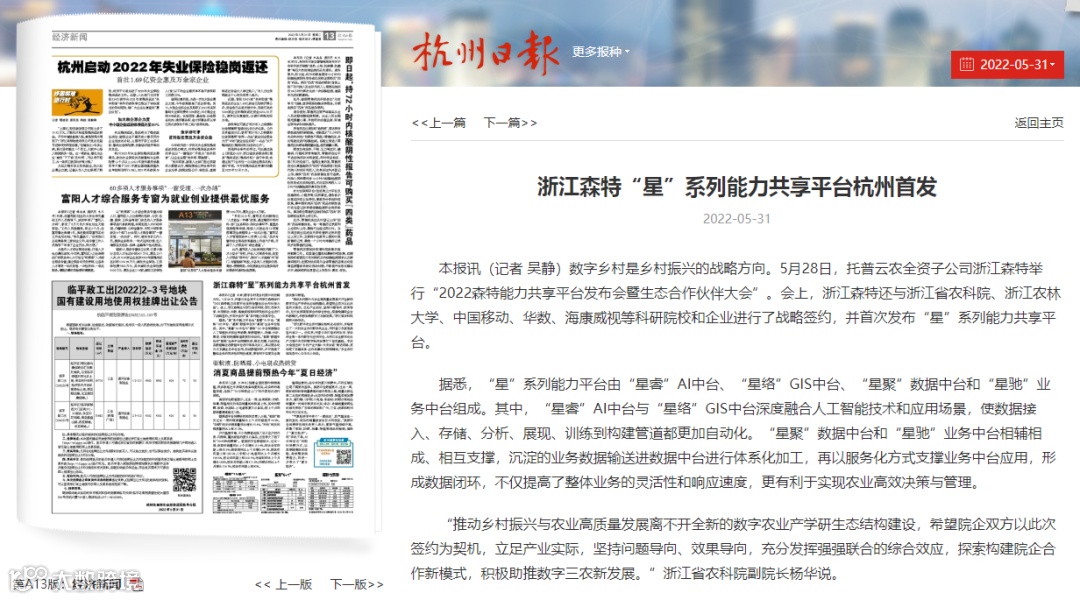This screenshot has width=1080, height=600.
Task: Click the QR code box in 消夏商品 article
Action: click(333, 453)
